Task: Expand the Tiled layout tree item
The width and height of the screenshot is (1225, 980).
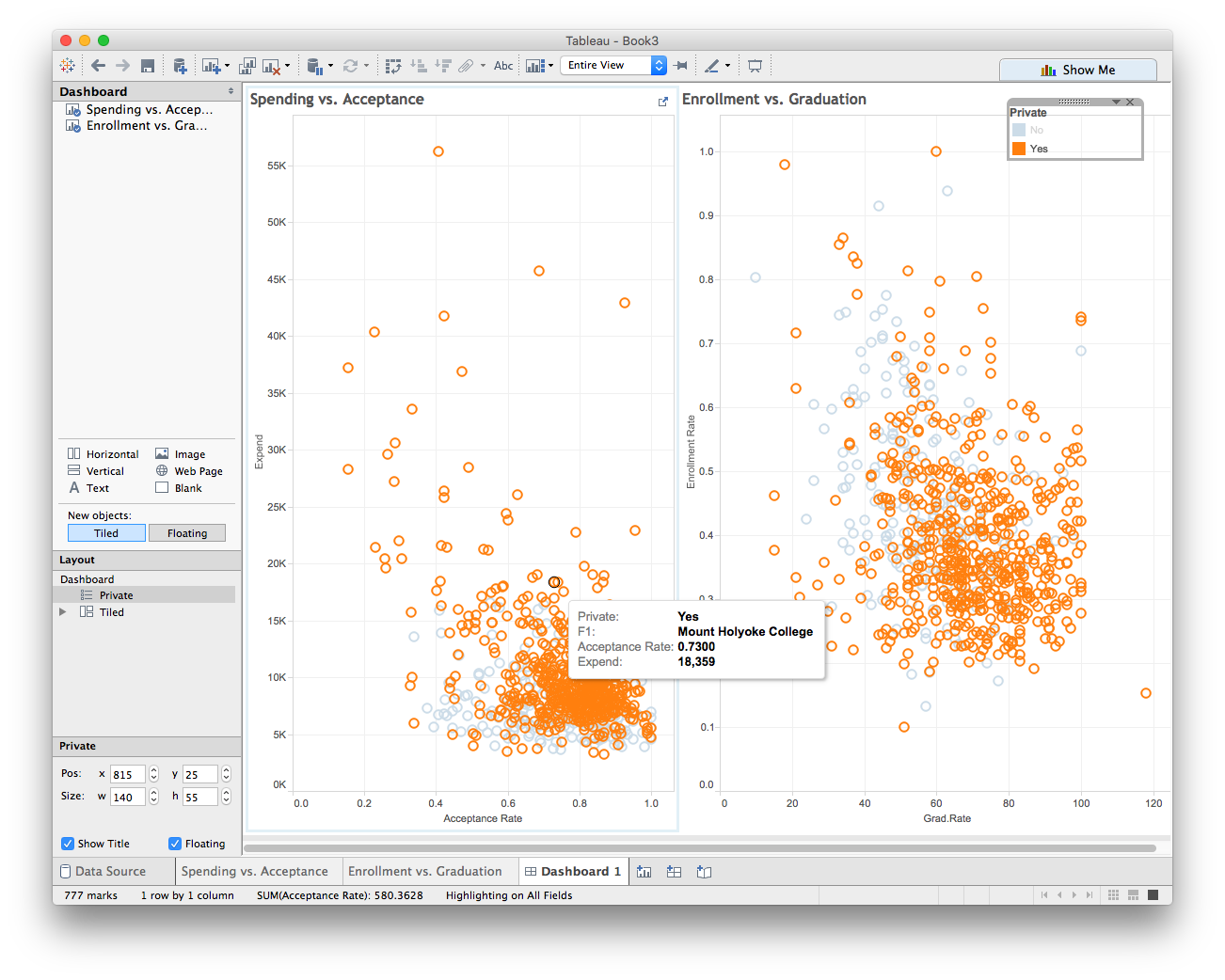Action: pyautogui.click(x=63, y=612)
